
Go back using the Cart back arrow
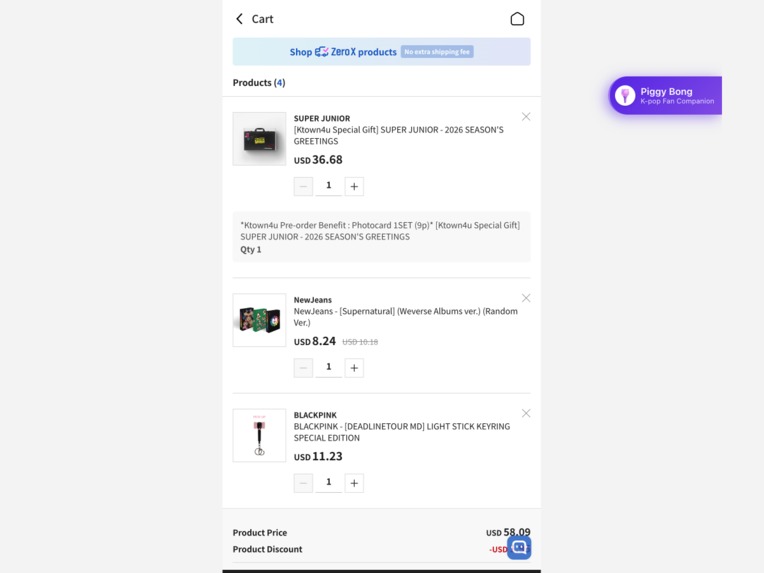tap(239, 19)
